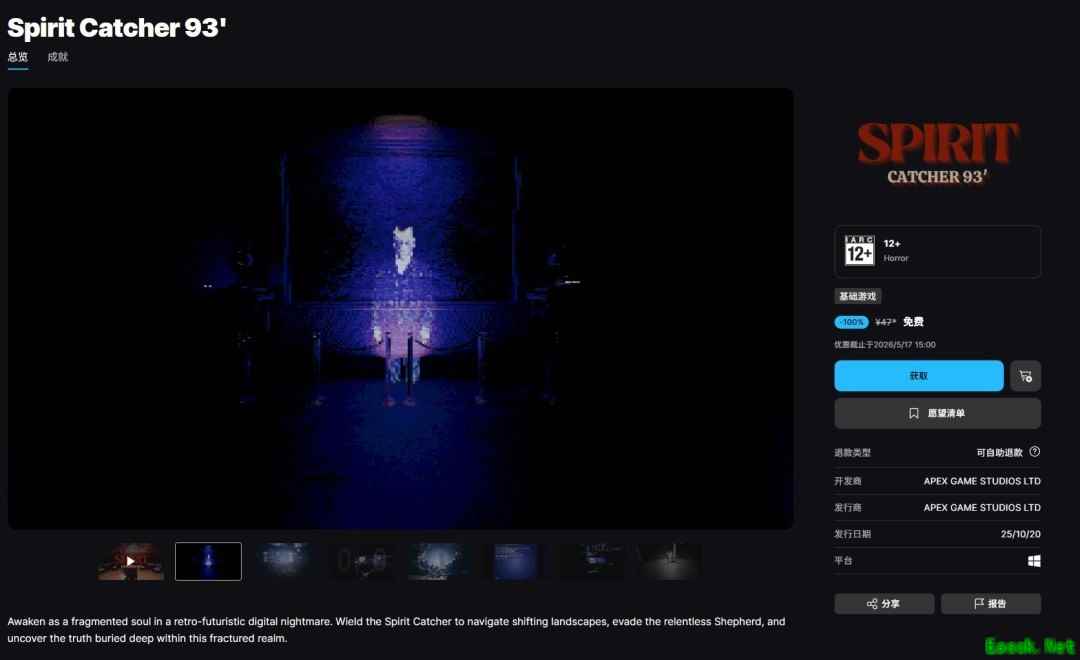The width and height of the screenshot is (1080, 660).
Task: Click the struck-through ¥47 original price
Action: [x=885, y=322]
